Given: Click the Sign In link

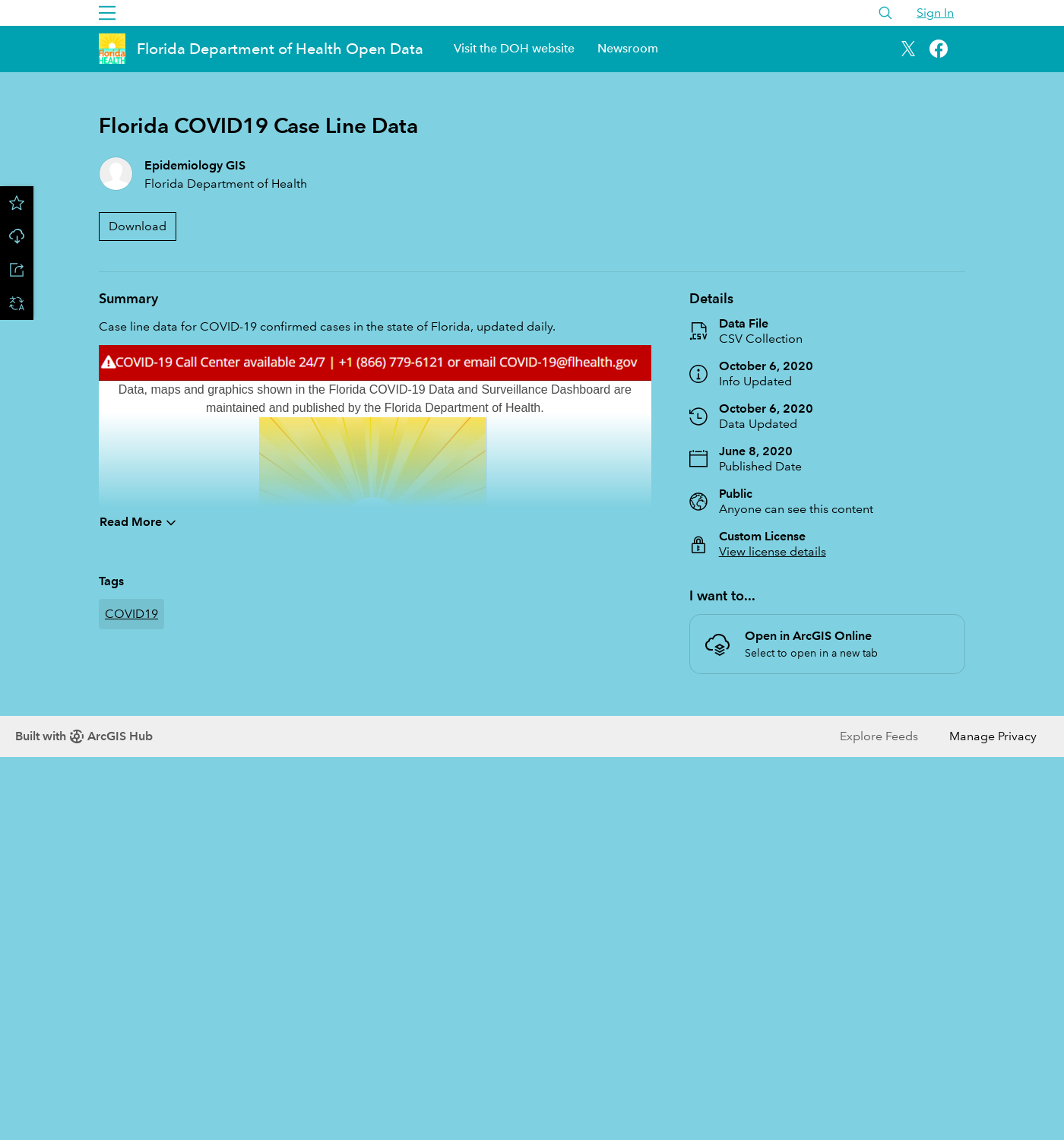Looking at the screenshot, I should click(935, 13).
